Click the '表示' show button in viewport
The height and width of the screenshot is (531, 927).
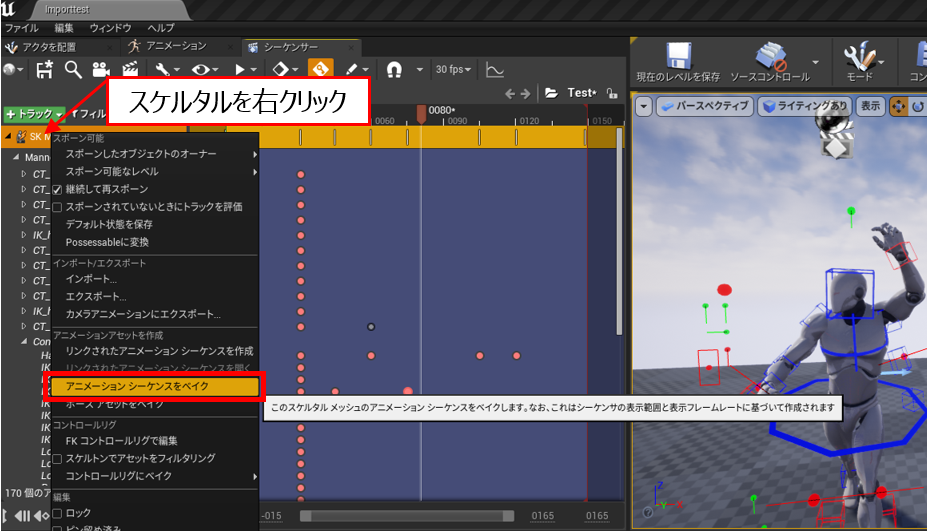(x=870, y=106)
